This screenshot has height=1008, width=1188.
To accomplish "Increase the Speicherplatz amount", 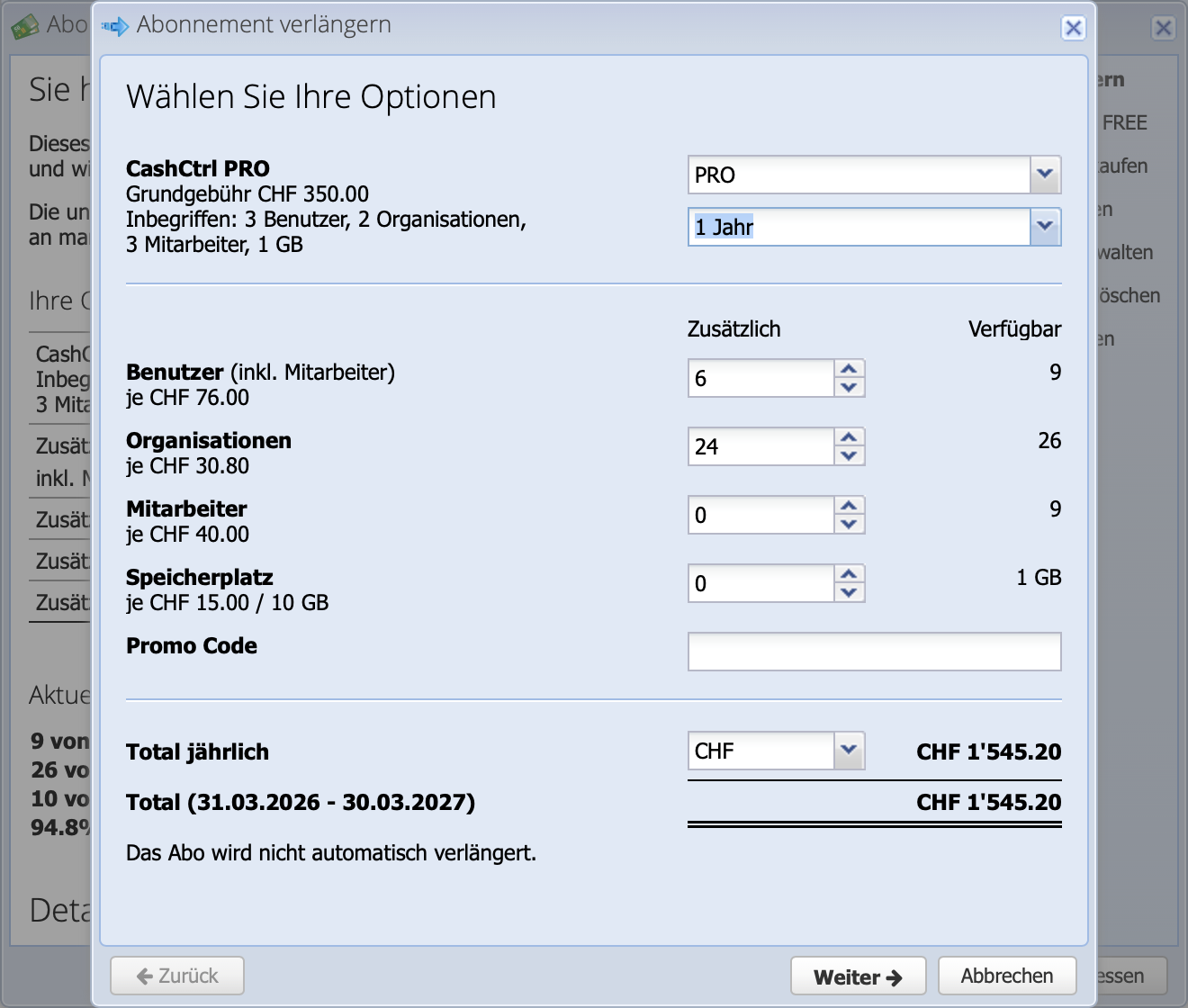I will pyautogui.click(x=847, y=574).
